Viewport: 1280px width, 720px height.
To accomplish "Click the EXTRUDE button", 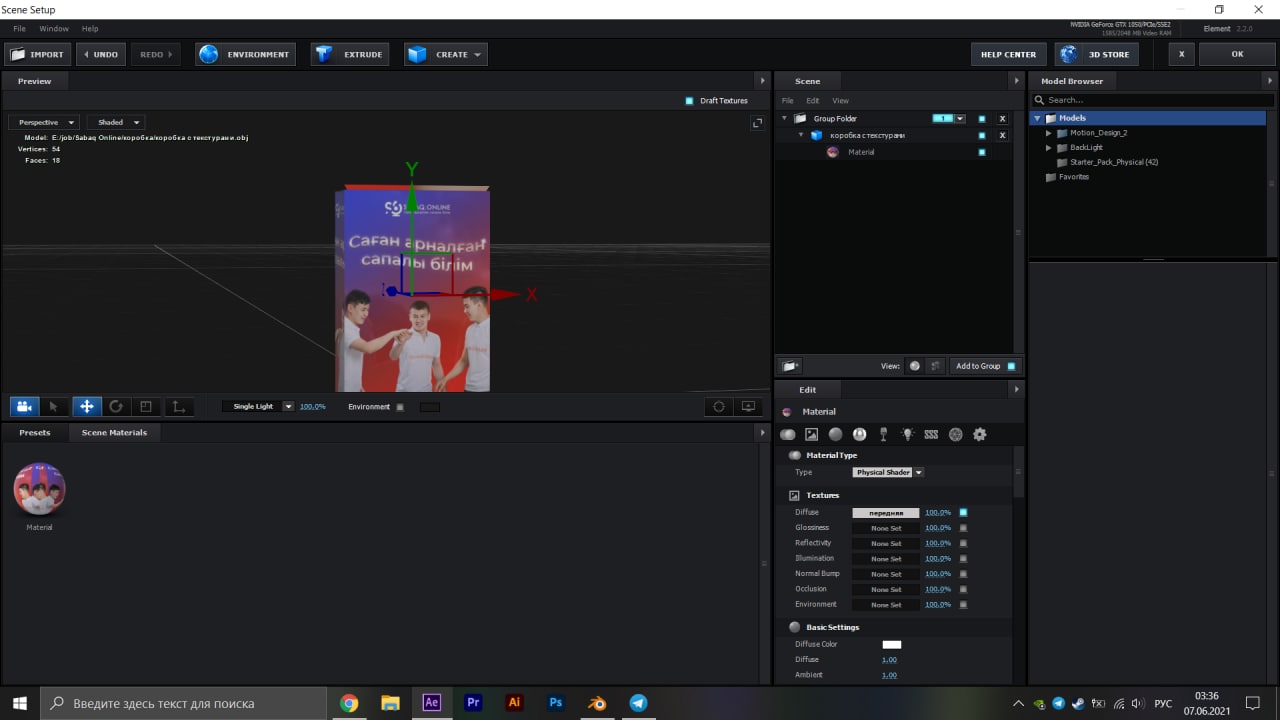I will tap(350, 54).
